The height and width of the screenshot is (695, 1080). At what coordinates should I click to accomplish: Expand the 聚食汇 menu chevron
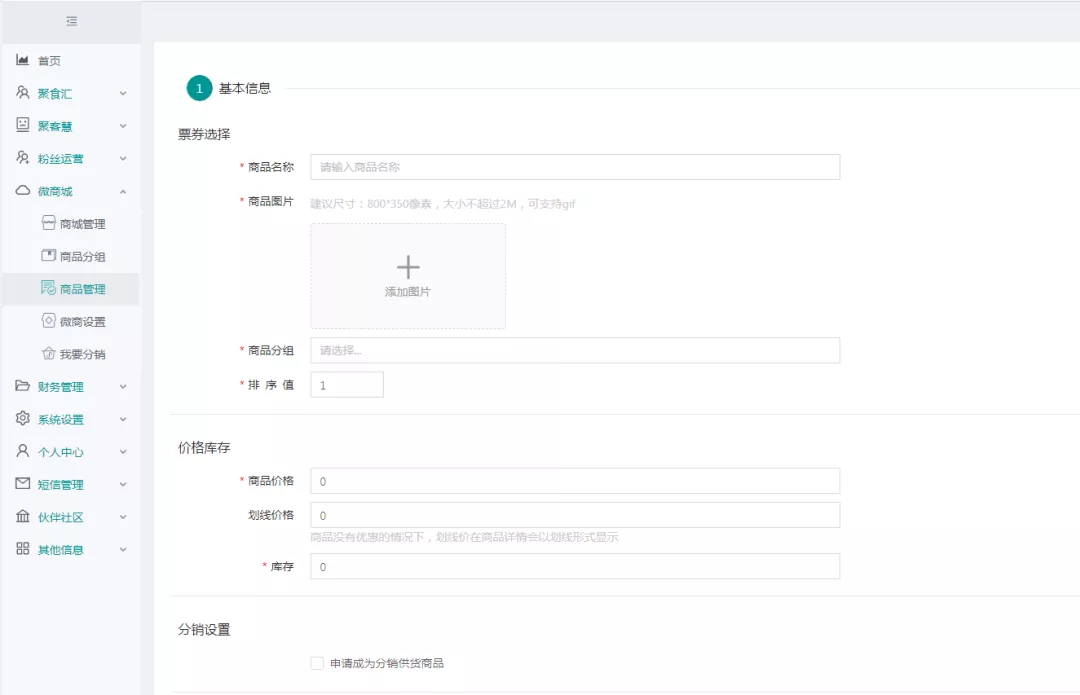click(123, 93)
